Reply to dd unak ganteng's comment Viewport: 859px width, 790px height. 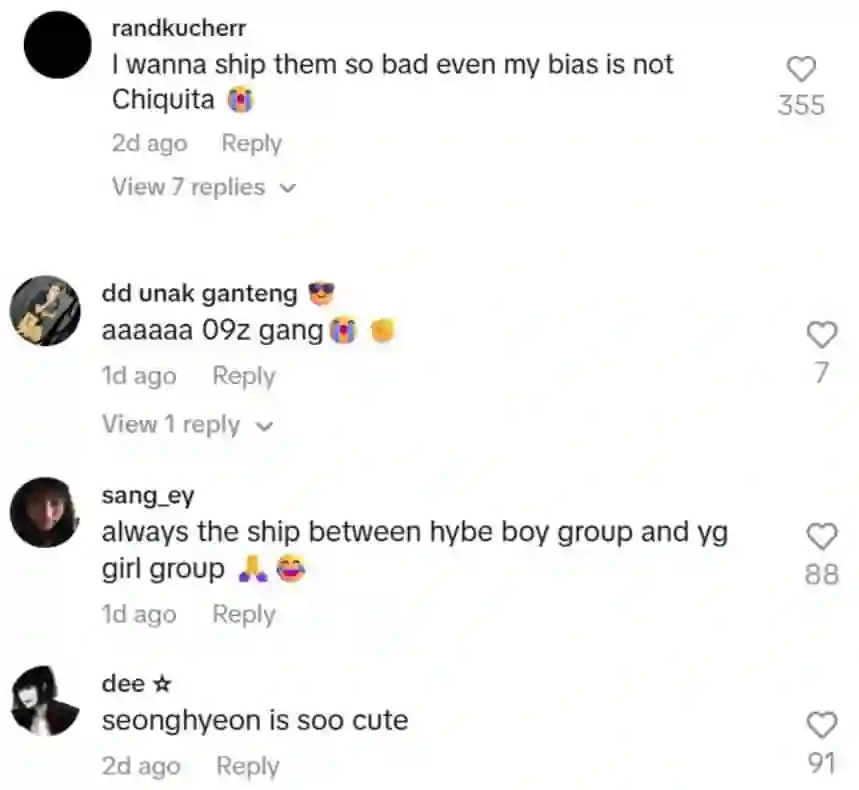click(244, 376)
